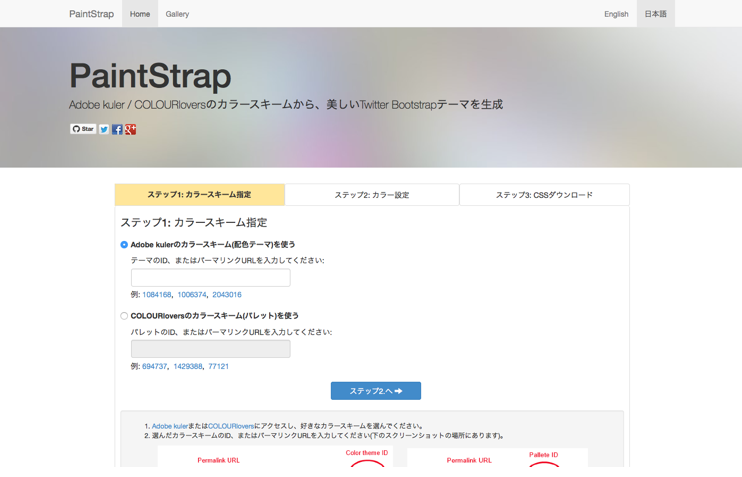
Task: Click example palette ID 1429388
Action: pos(188,366)
